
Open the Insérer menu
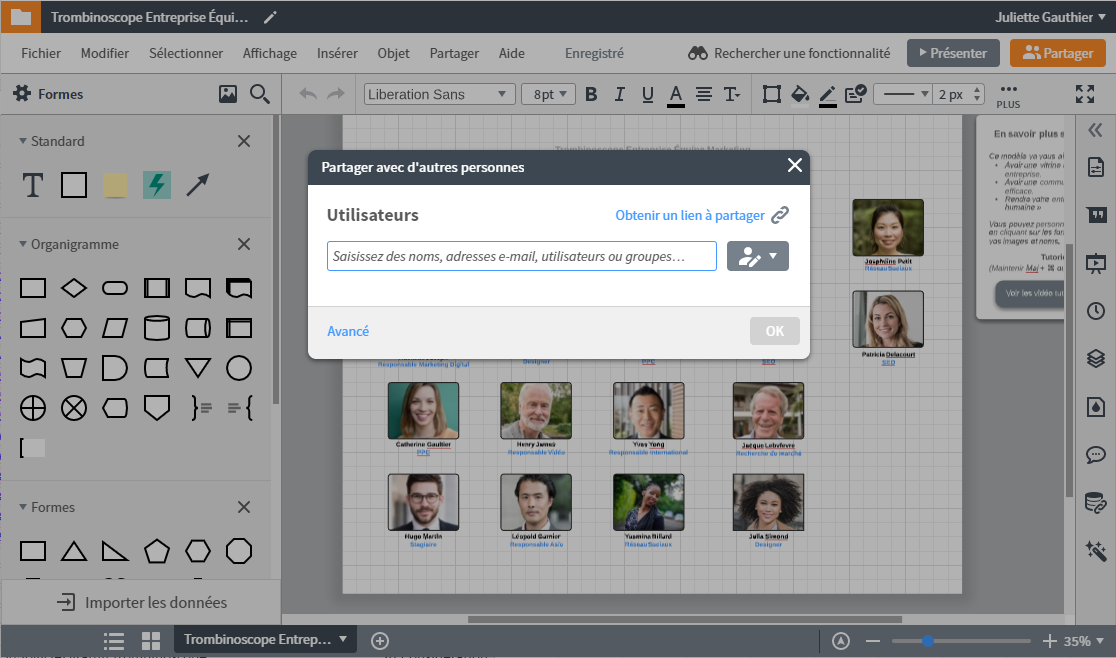point(337,53)
